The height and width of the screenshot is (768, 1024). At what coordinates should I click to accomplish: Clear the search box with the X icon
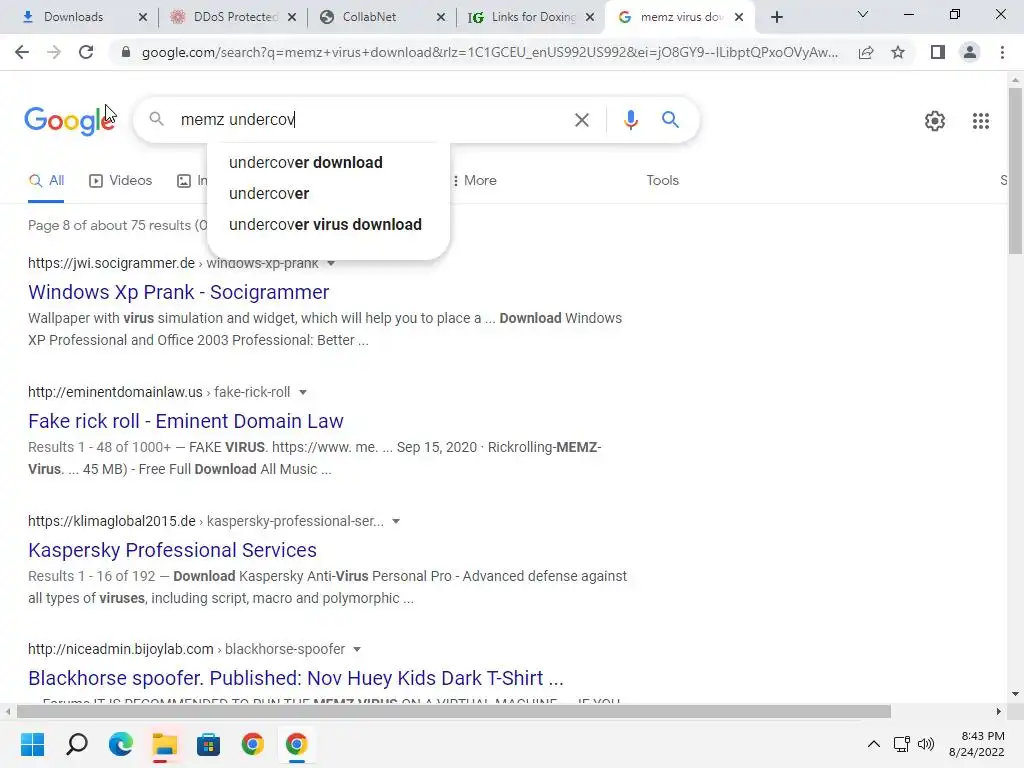[581, 120]
